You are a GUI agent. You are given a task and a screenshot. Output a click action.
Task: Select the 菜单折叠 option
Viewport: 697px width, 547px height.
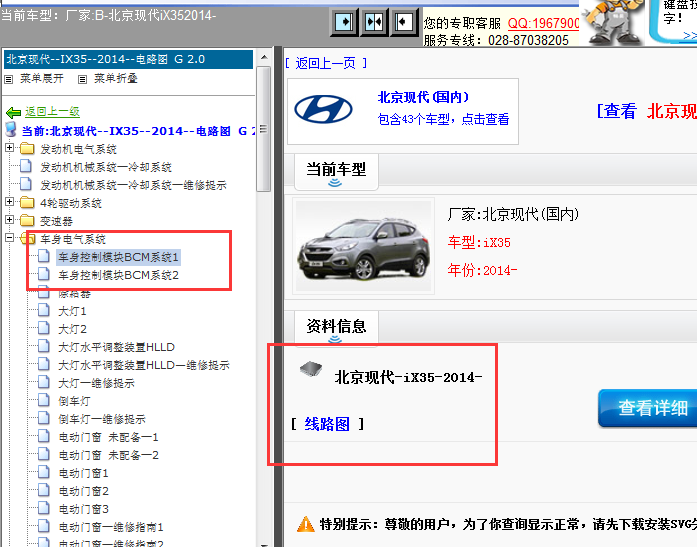[x=116, y=79]
